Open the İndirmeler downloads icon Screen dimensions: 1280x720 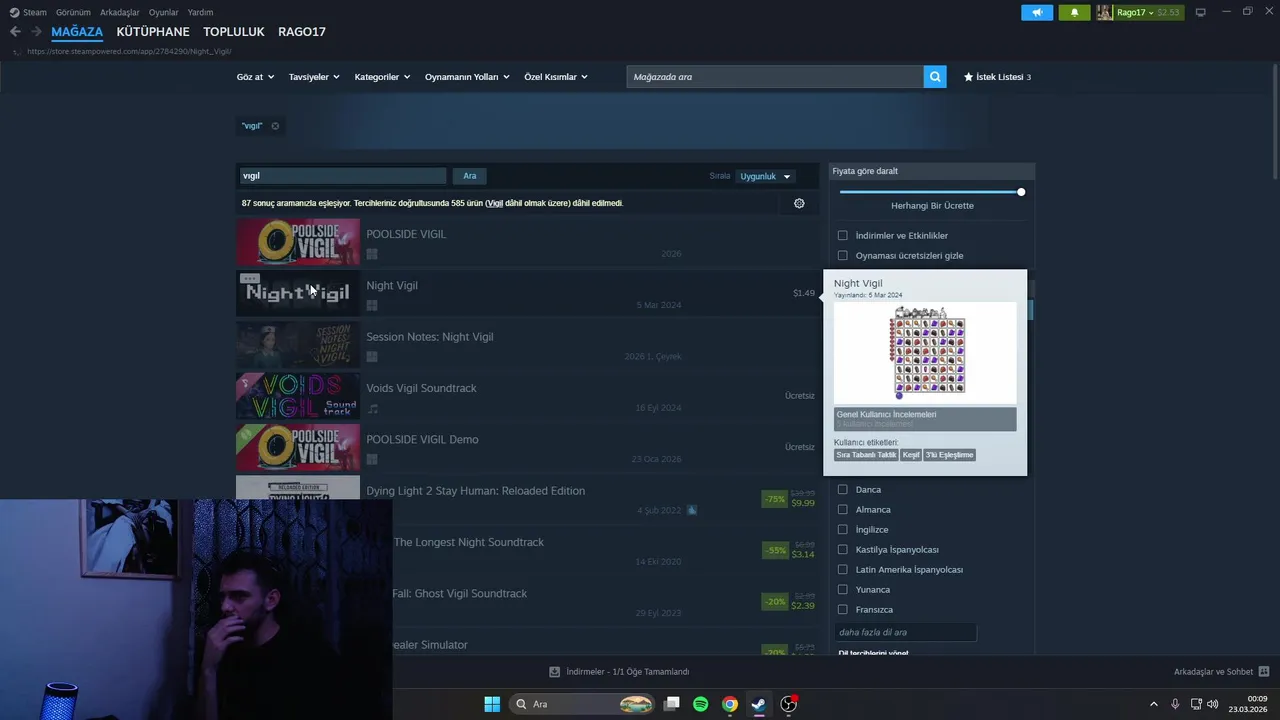point(555,672)
